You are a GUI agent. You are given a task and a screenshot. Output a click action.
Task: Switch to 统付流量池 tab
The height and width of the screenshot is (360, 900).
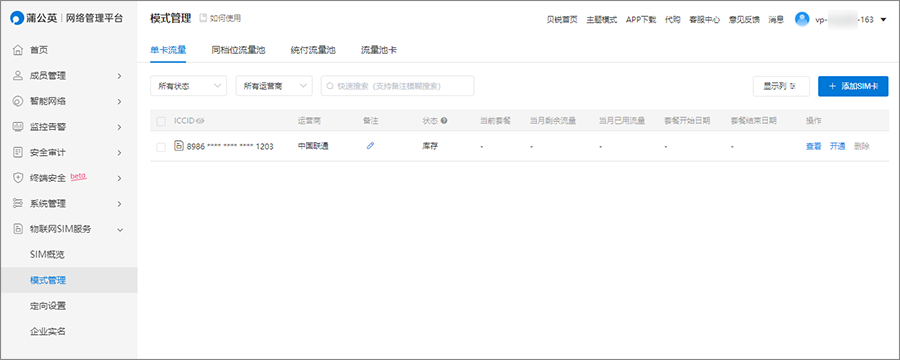[313, 50]
